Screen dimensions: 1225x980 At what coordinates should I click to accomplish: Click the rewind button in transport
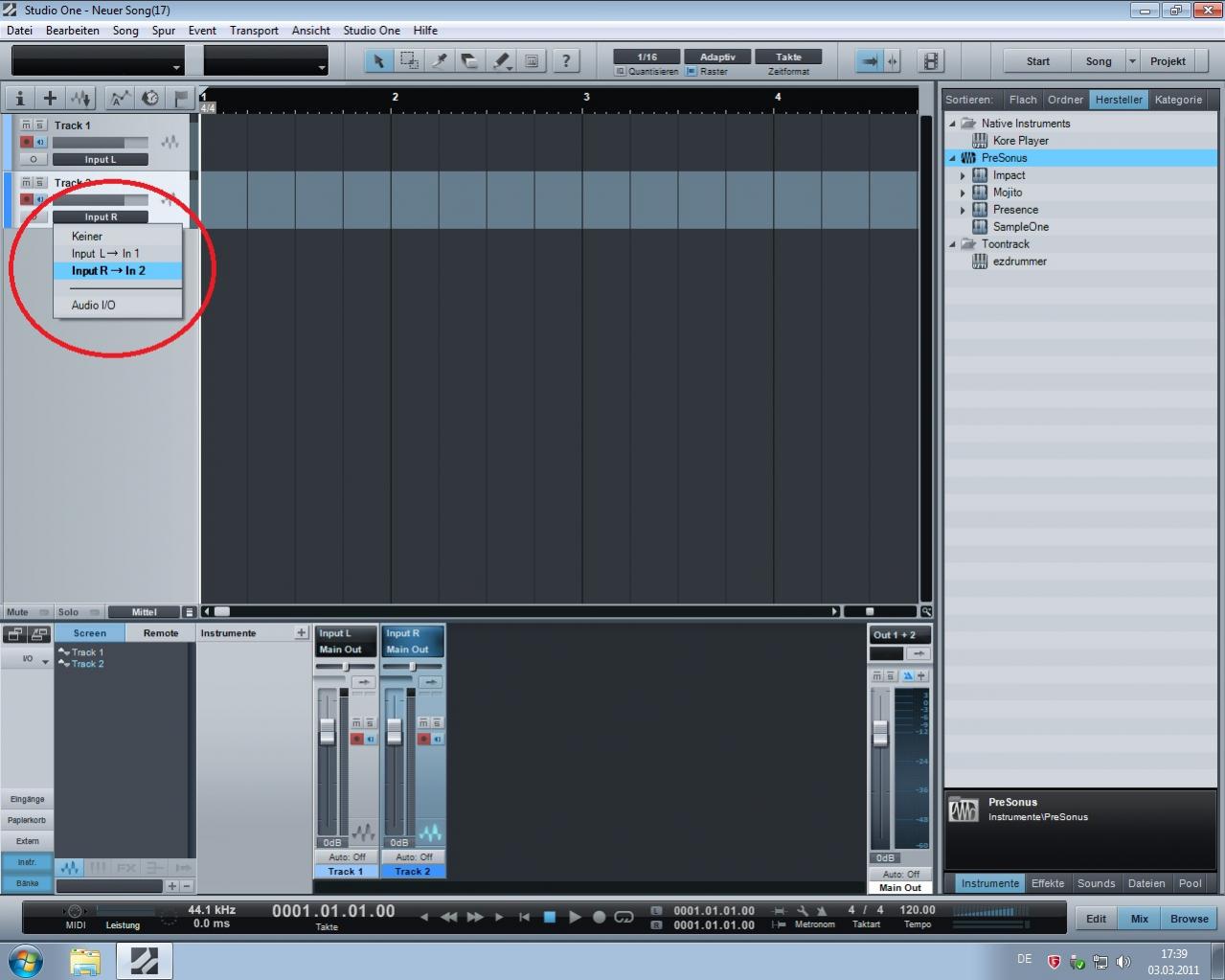pos(448,917)
